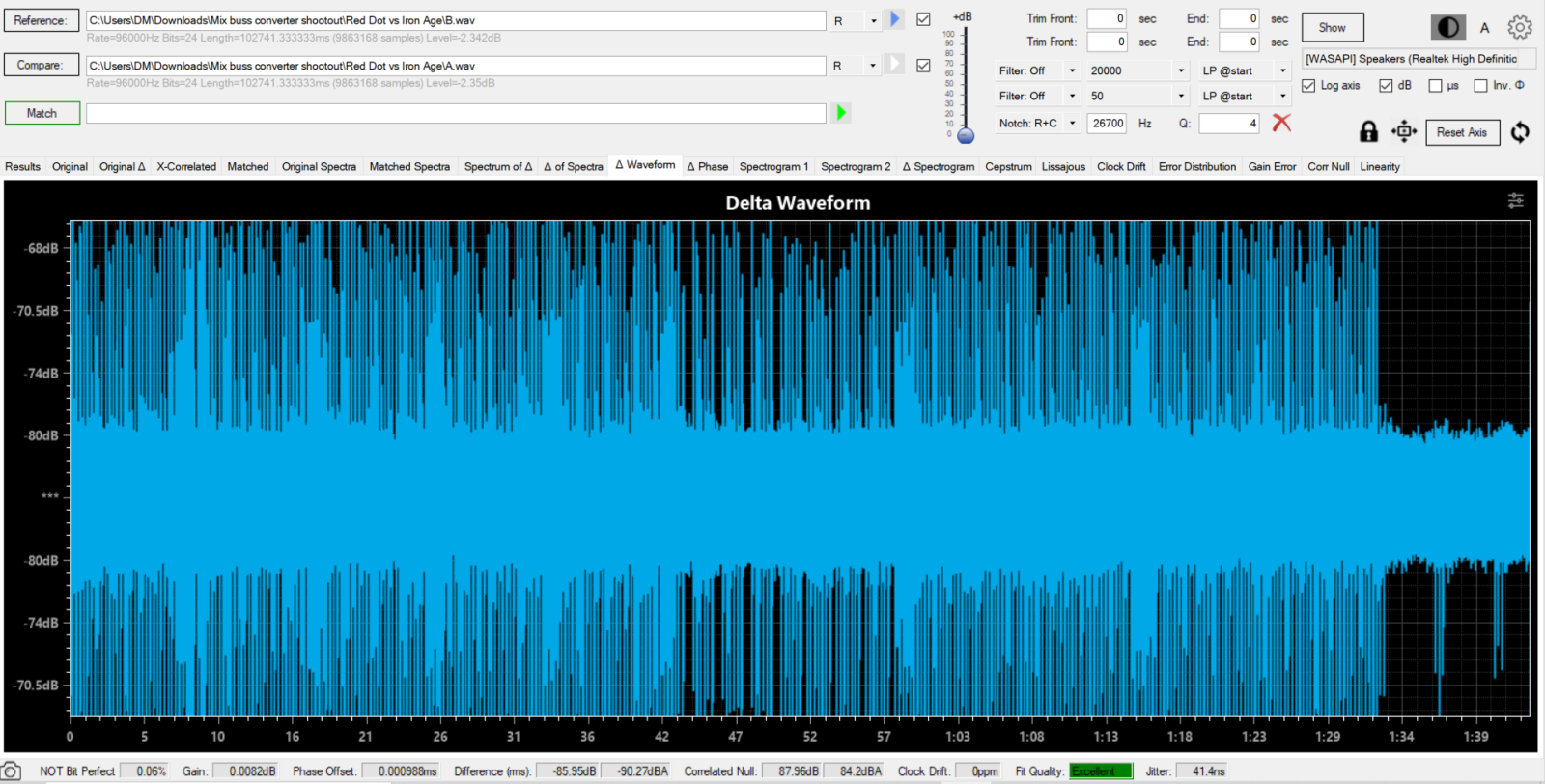Open the Linearity tab

[x=1380, y=166]
